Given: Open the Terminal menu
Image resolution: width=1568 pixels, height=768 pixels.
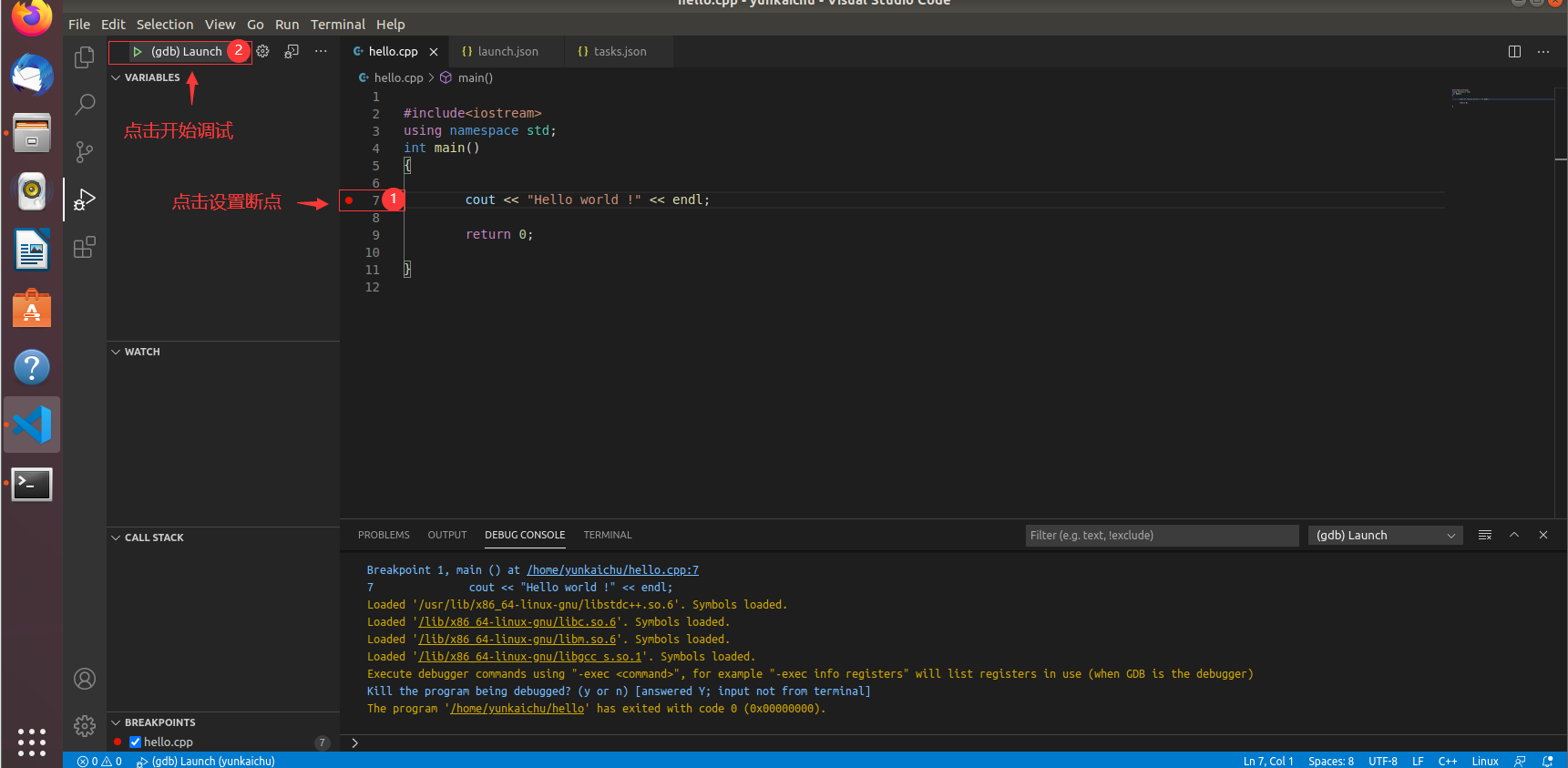Looking at the screenshot, I should click(338, 25).
